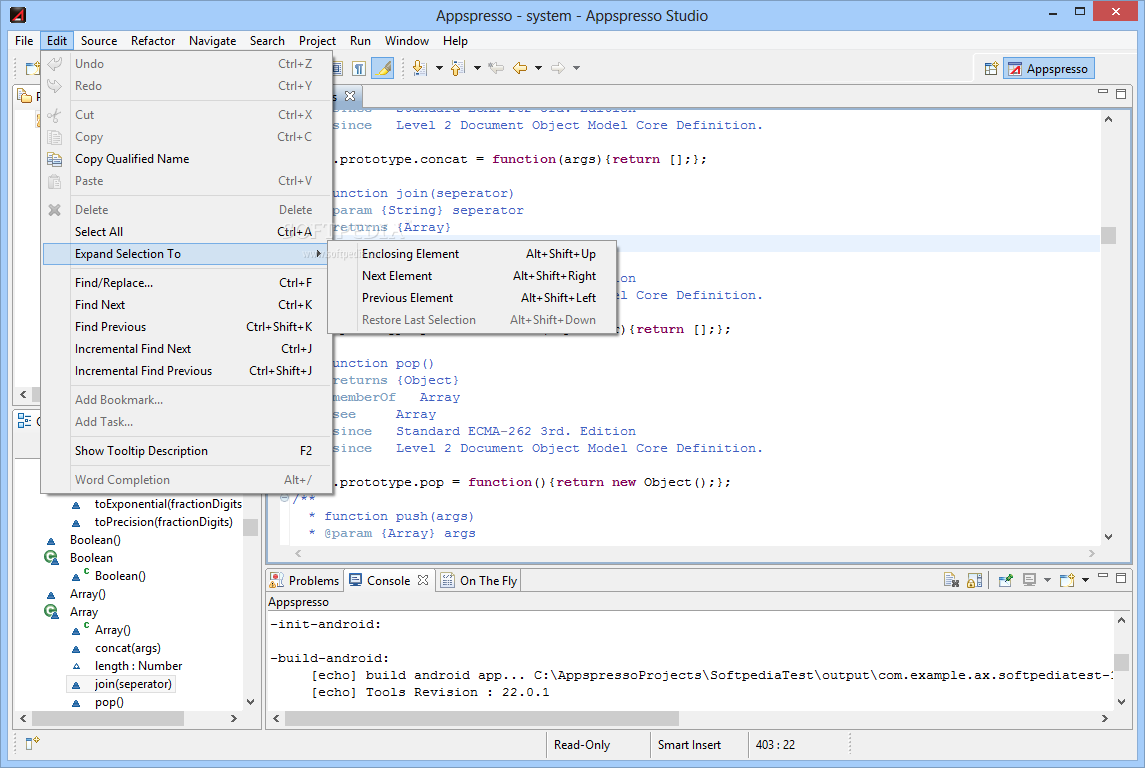
Task: Click Display Selected Console icon
Action: click(x=1030, y=580)
